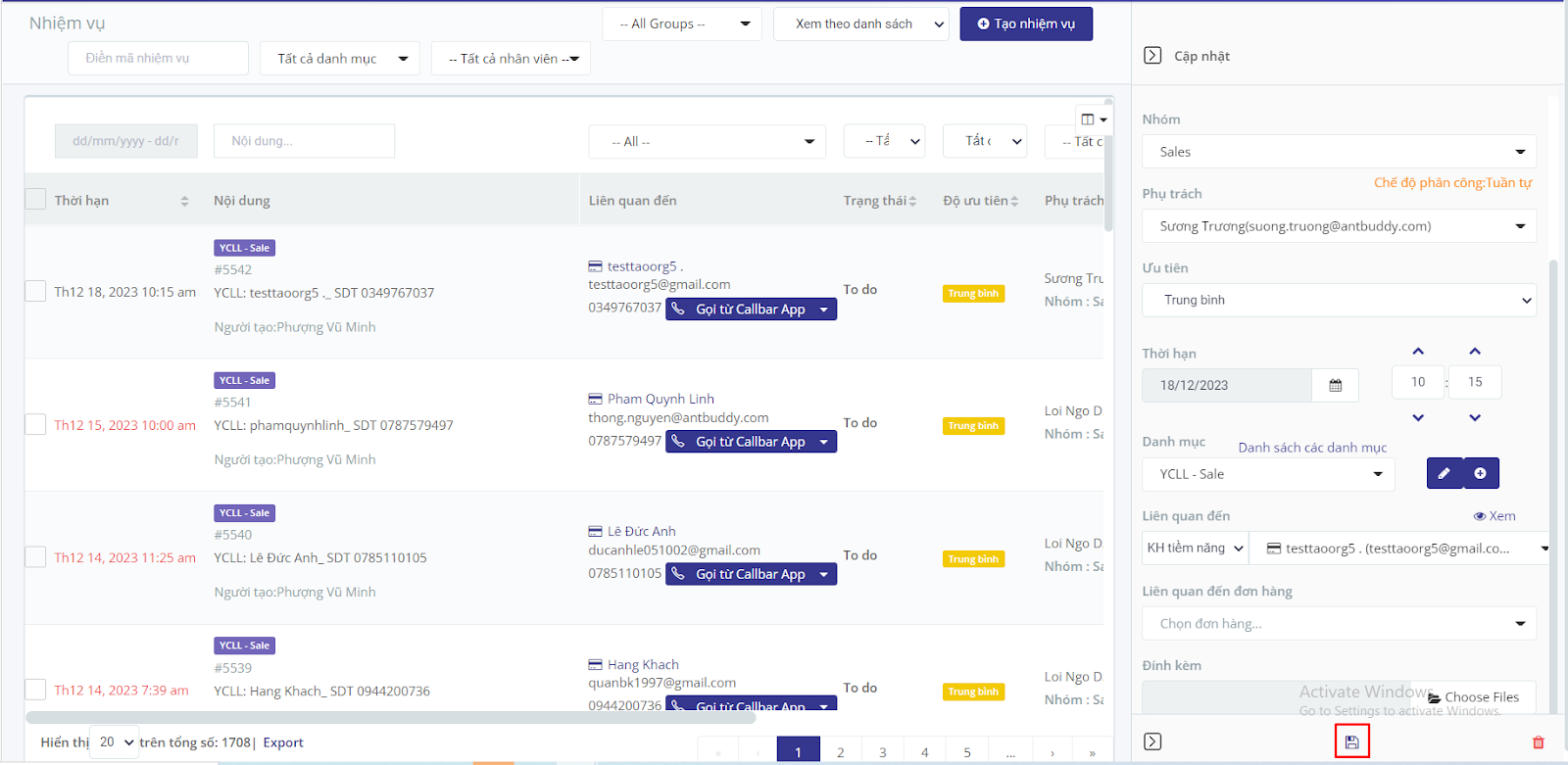Viewport: 1568px width, 765px height.
Task: Open Phụ trách Sương Trương dropdown
Action: pyautogui.click(x=1339, y=226)
